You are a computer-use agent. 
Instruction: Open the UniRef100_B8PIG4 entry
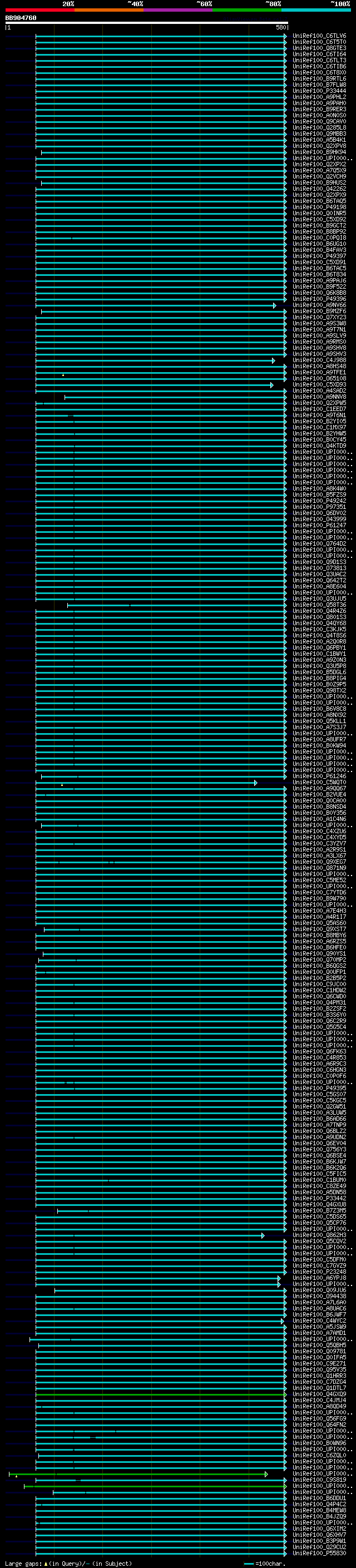(x=319, y=679)
